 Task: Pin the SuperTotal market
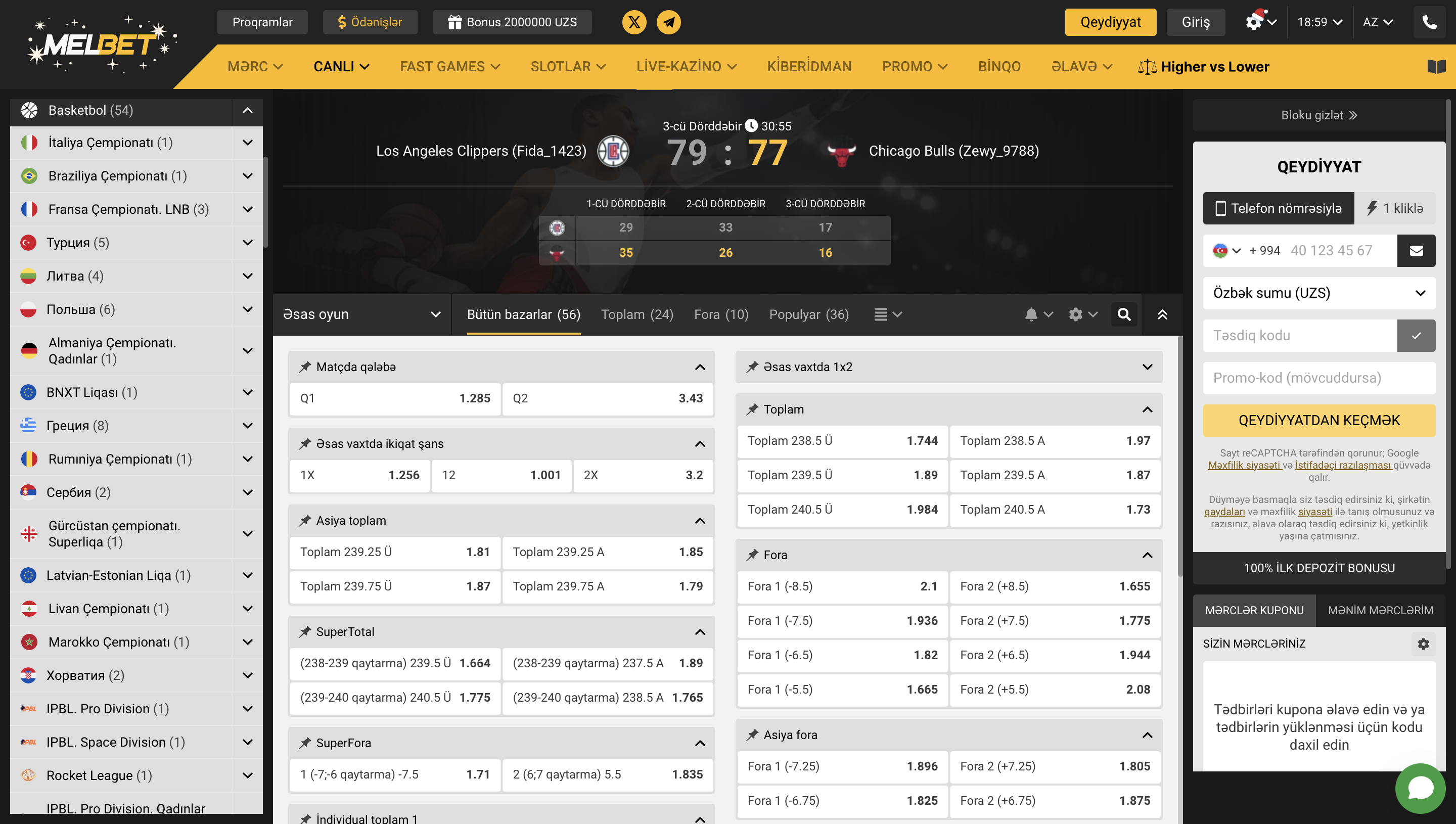point(305,631)
